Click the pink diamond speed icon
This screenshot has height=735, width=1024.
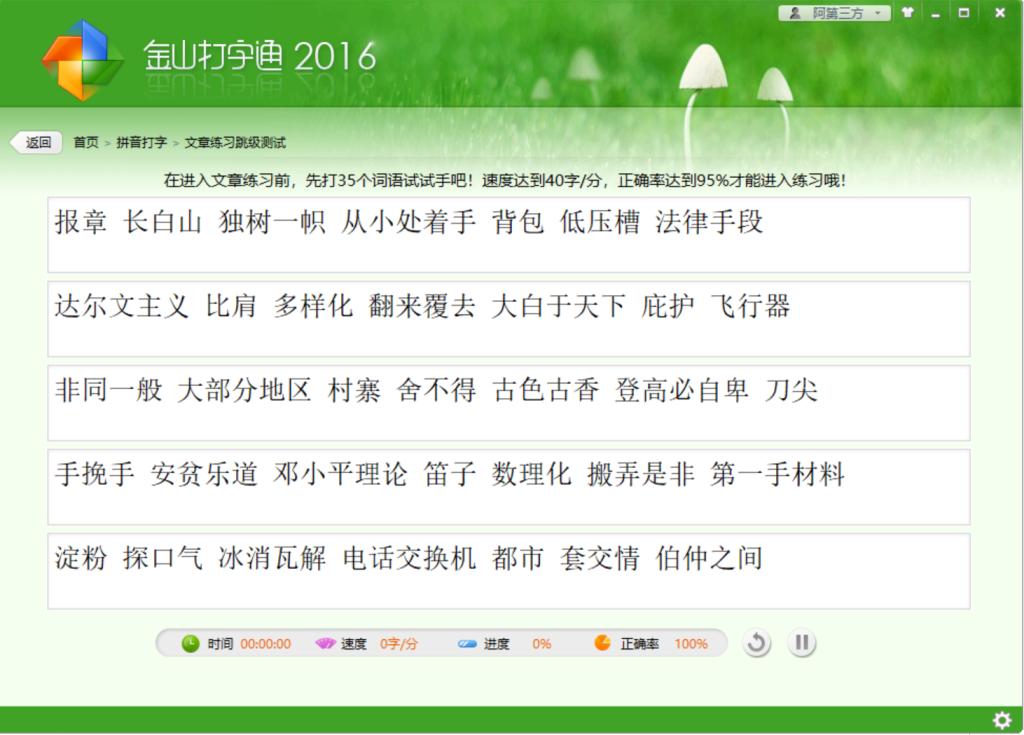click(325, 643)
